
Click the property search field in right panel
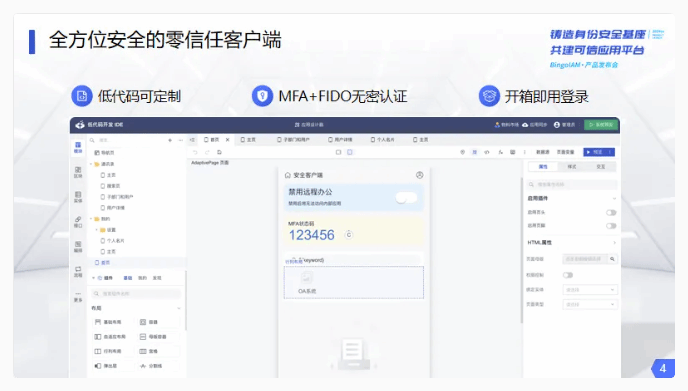[572, 185]
